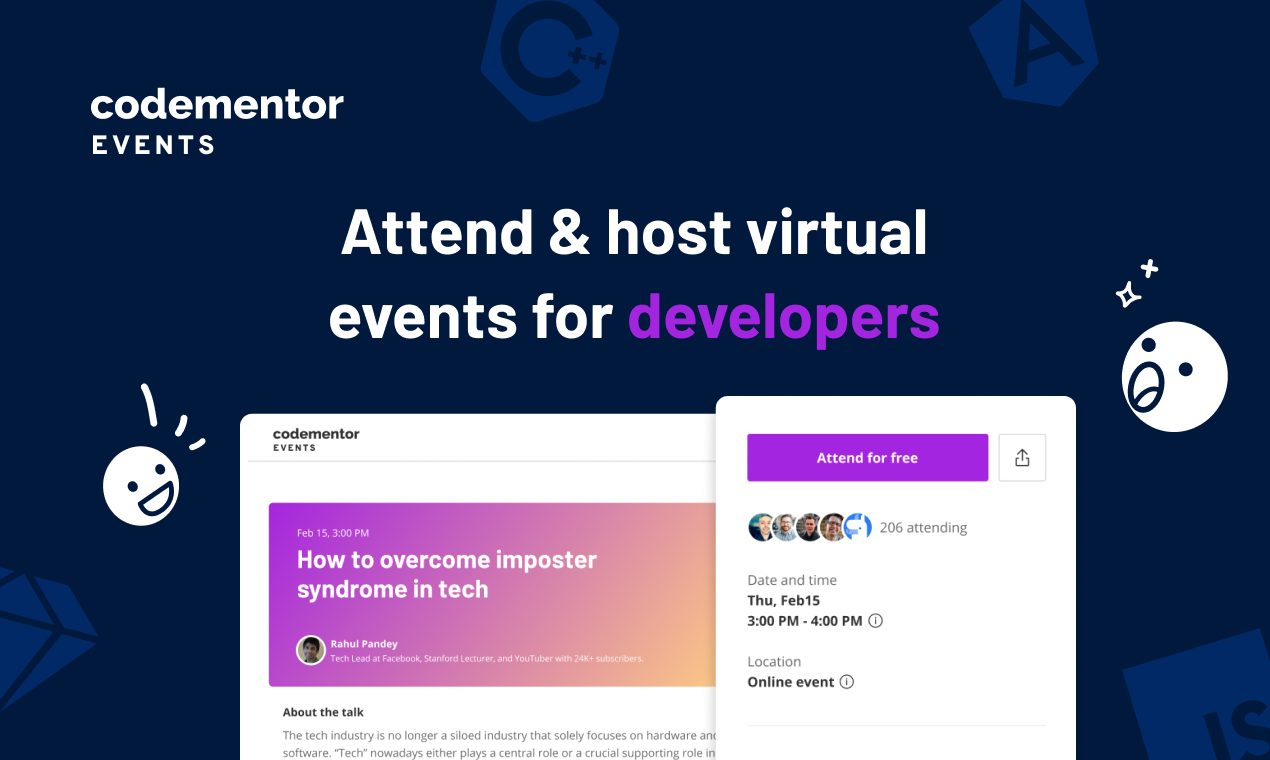Click the Thu, Feb15 date text
Viewport: 1270px width, 760px height.
pos(785,600)
